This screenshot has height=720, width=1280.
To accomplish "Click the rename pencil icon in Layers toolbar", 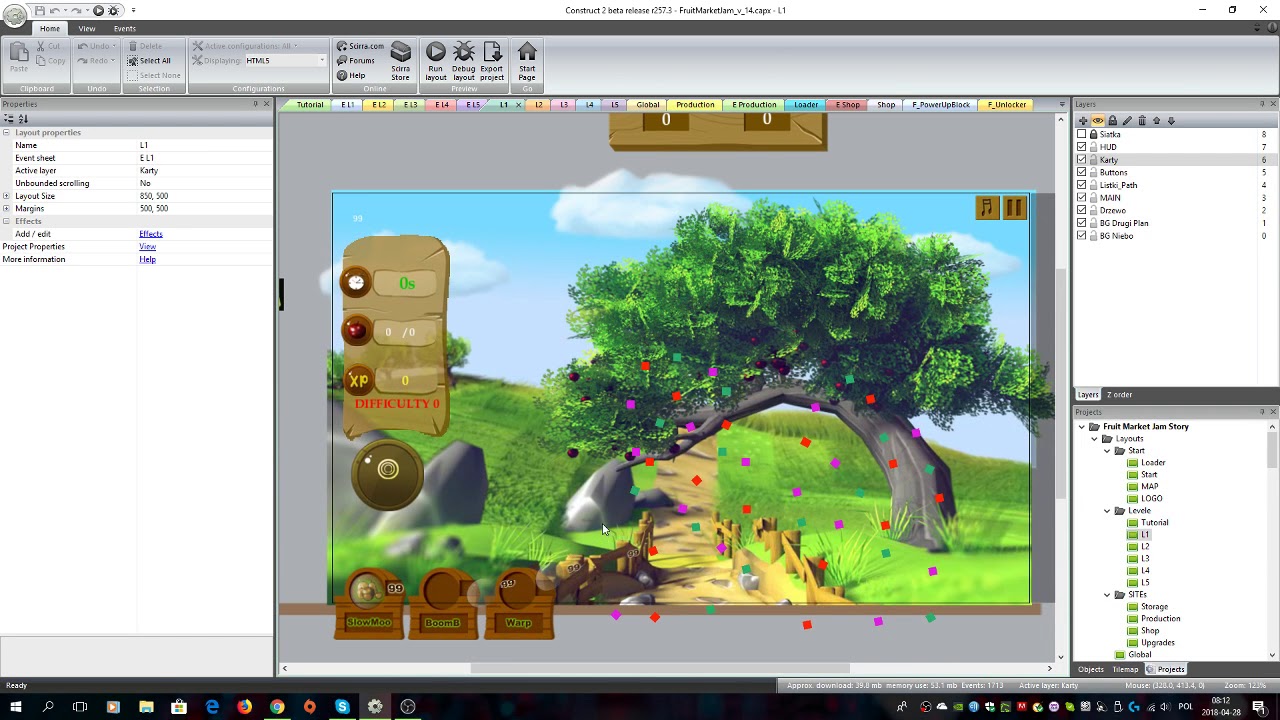I will pyautogui.click(x=1127, y=121).
